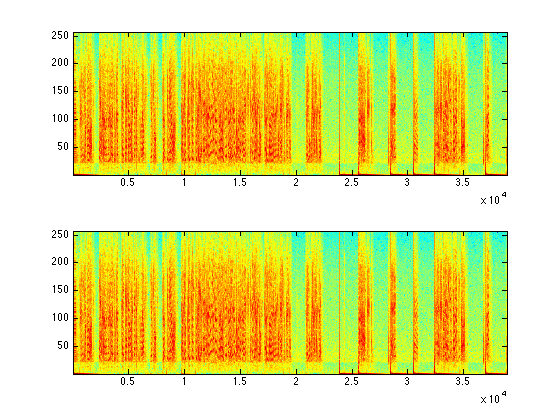The width and height of the screenshot is (560, 420).
Task: Select the 200 y-axis label on top plot
Action: click(60, 63)
